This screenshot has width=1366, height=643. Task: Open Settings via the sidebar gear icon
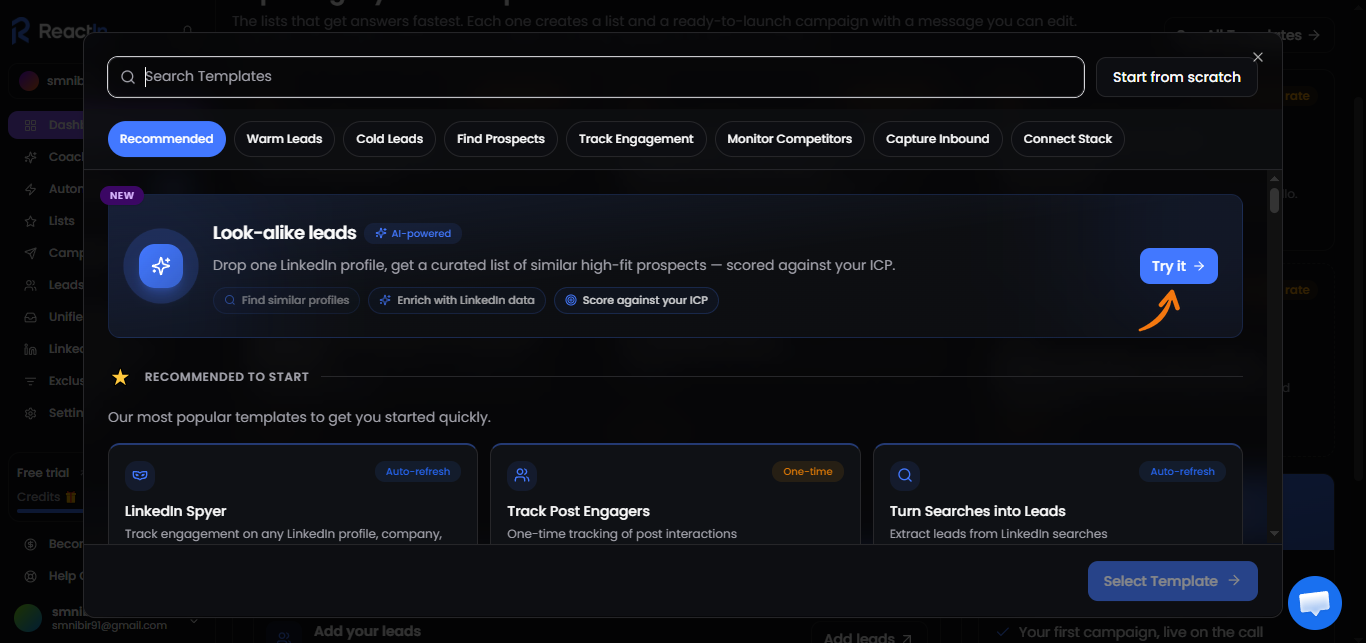[x=29, y=413]
